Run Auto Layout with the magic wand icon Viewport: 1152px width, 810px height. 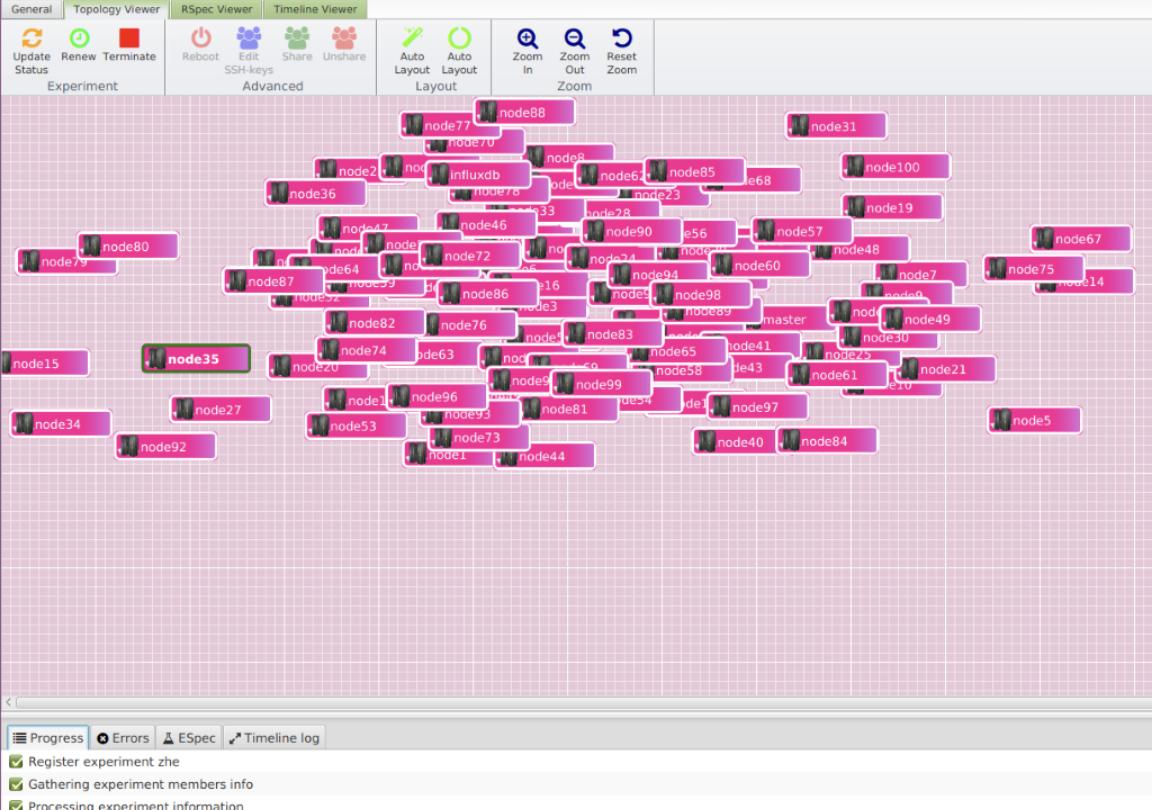[x=412, y=51]
